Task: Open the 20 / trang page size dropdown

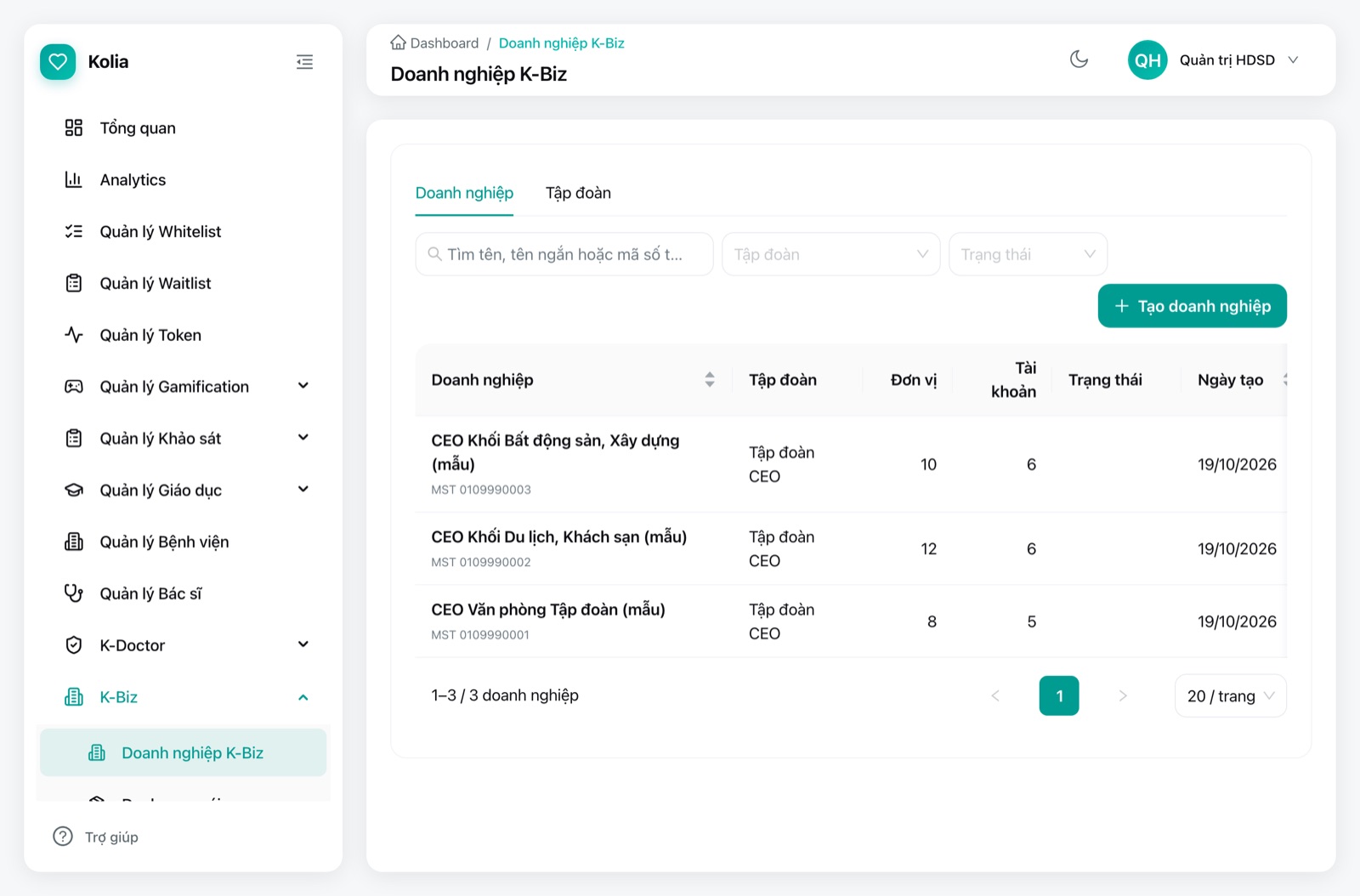Action: click(1231, 696)
